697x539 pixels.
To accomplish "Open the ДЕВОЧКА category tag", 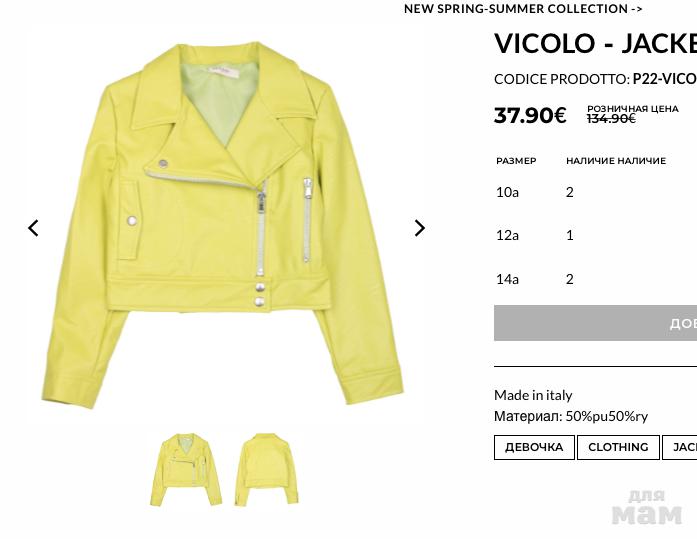I will 534,447.
